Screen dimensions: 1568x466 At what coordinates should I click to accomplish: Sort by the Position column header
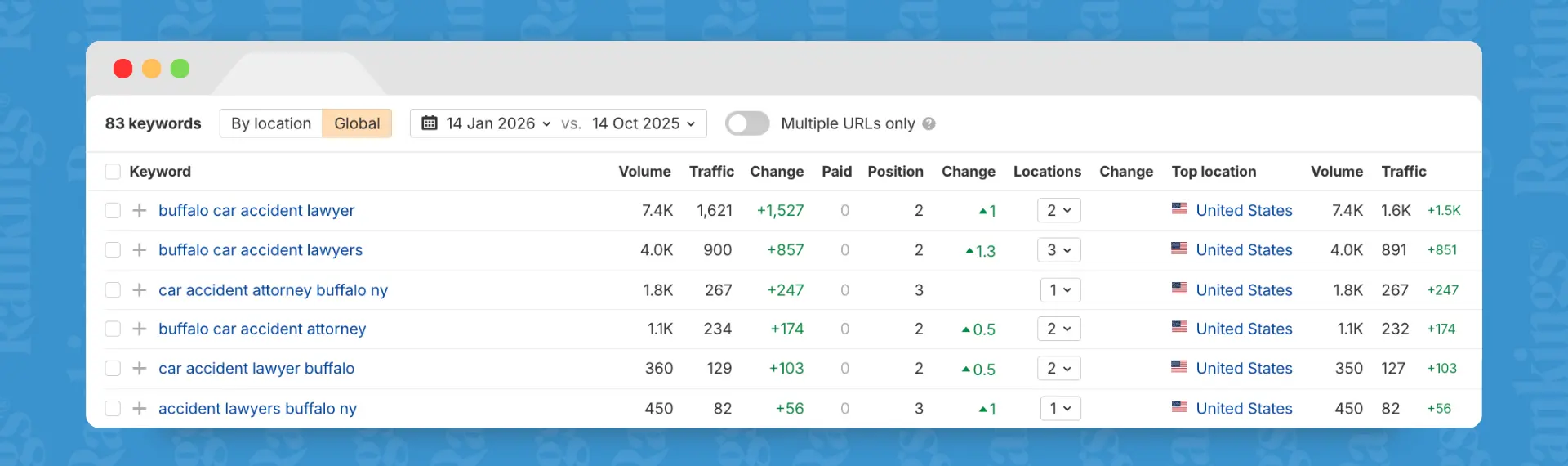click(895, 172)
